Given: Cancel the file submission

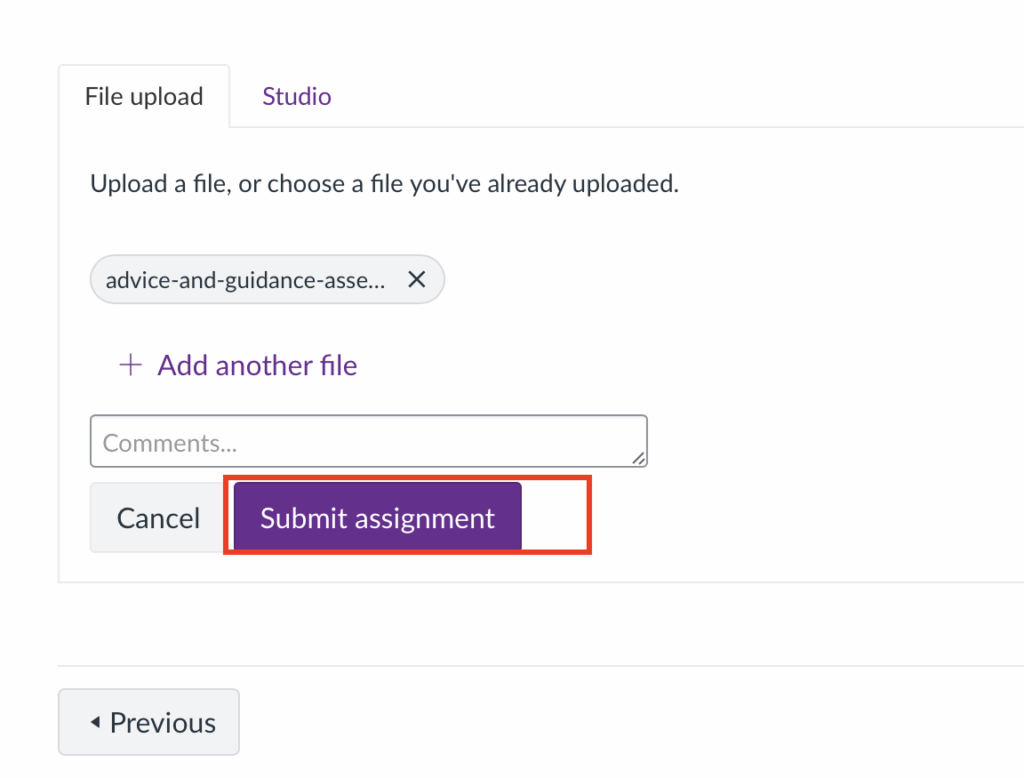Looking at the screenshot, I should coord(157,517).
